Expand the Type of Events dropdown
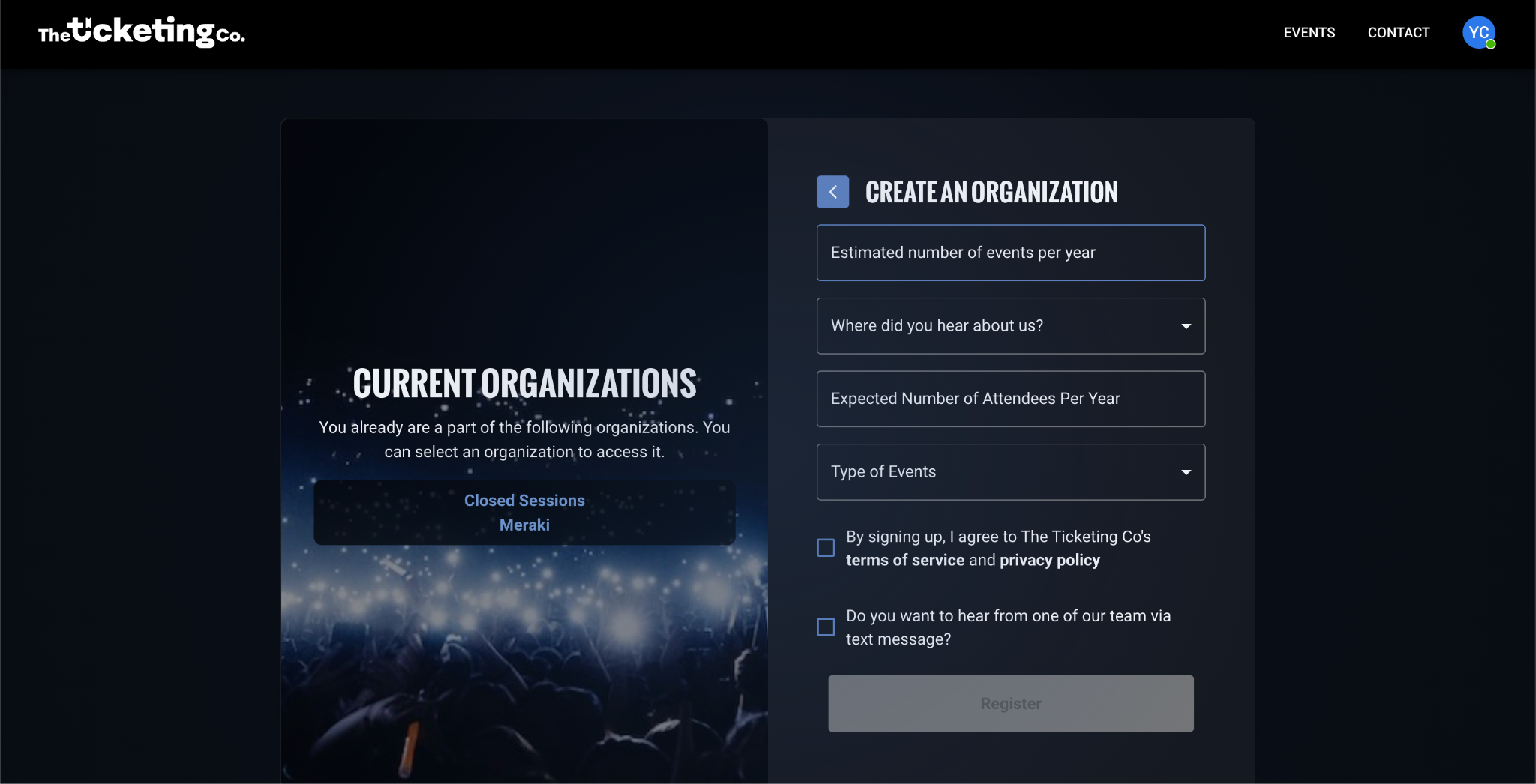1536x784 pixels. (1011, 472)
